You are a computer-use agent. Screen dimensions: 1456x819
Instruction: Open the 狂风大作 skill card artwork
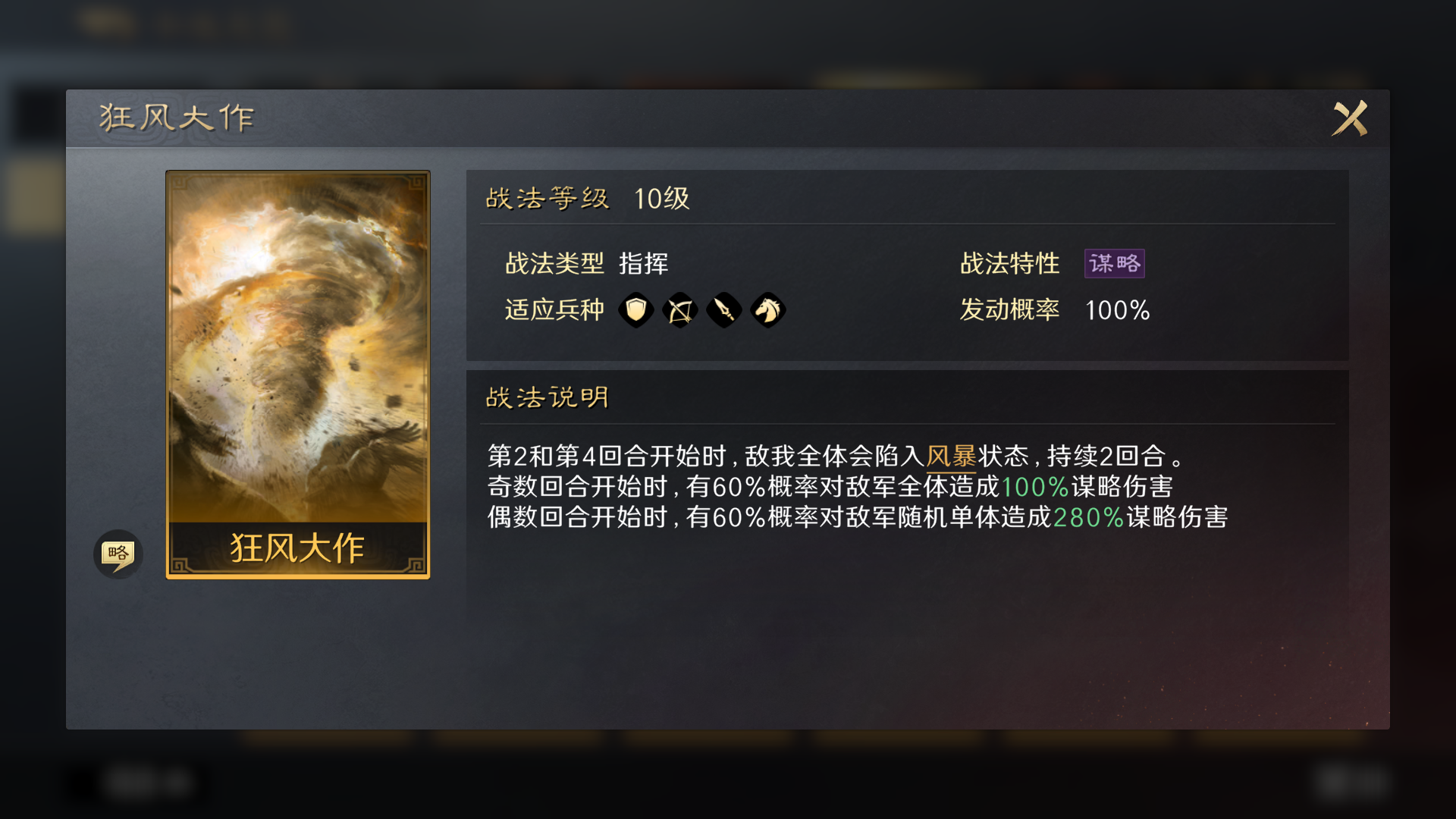point(298,349)
